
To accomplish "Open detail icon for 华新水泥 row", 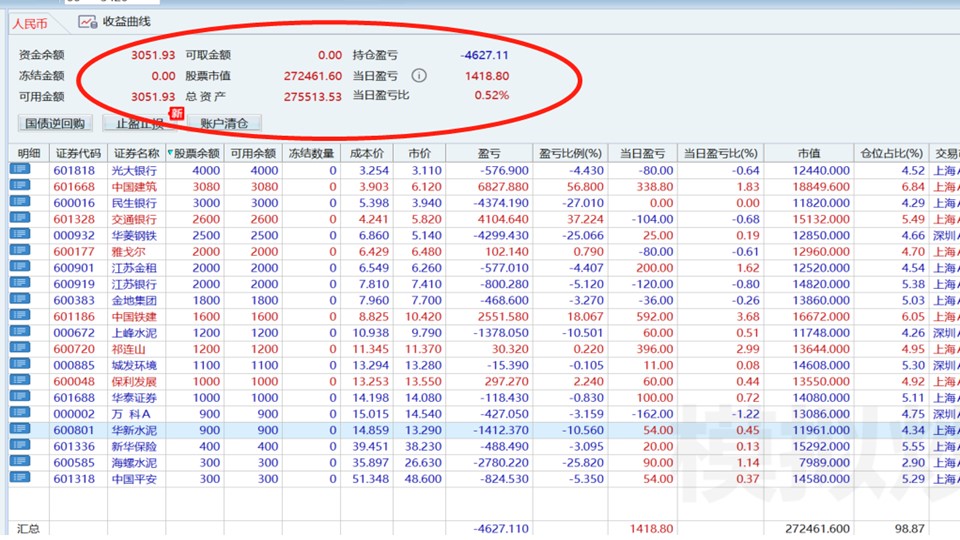I will click(20, 430).
